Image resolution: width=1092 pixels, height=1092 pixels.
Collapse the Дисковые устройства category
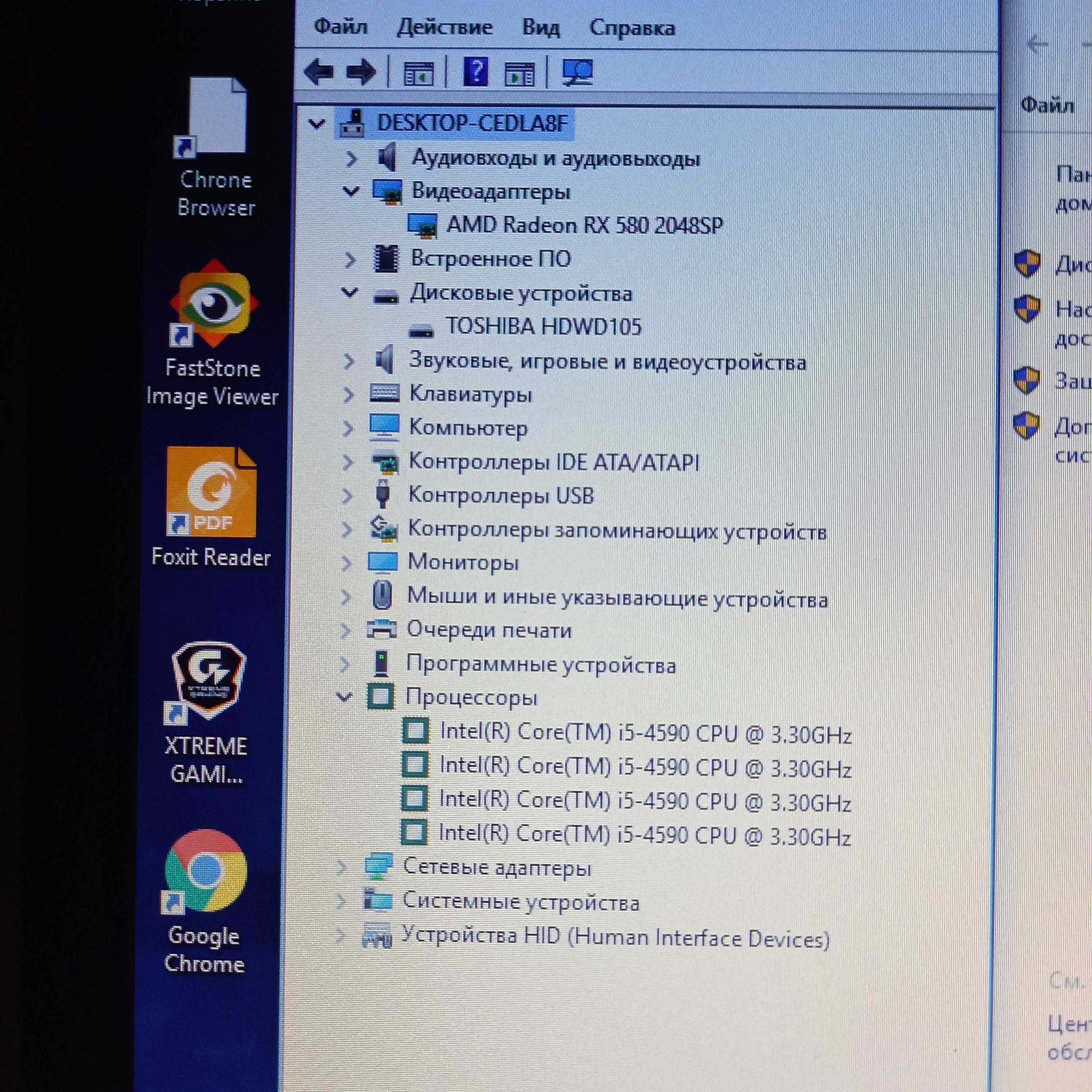tap(350, 292)
